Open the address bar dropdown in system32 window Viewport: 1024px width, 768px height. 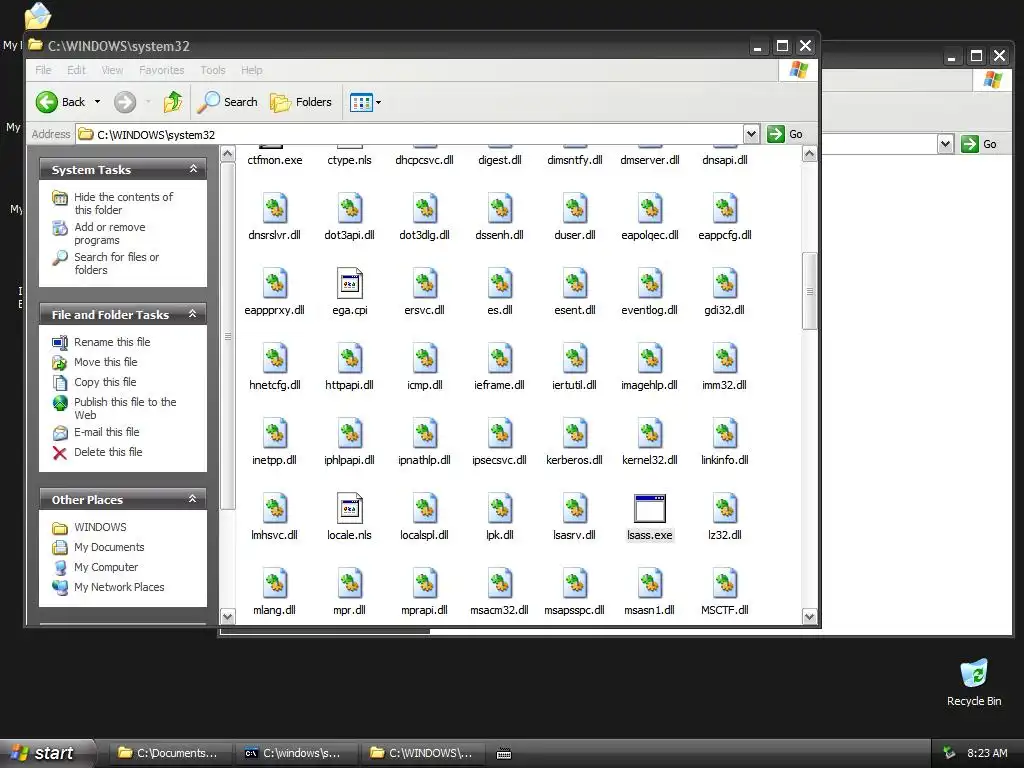point(751,134)
